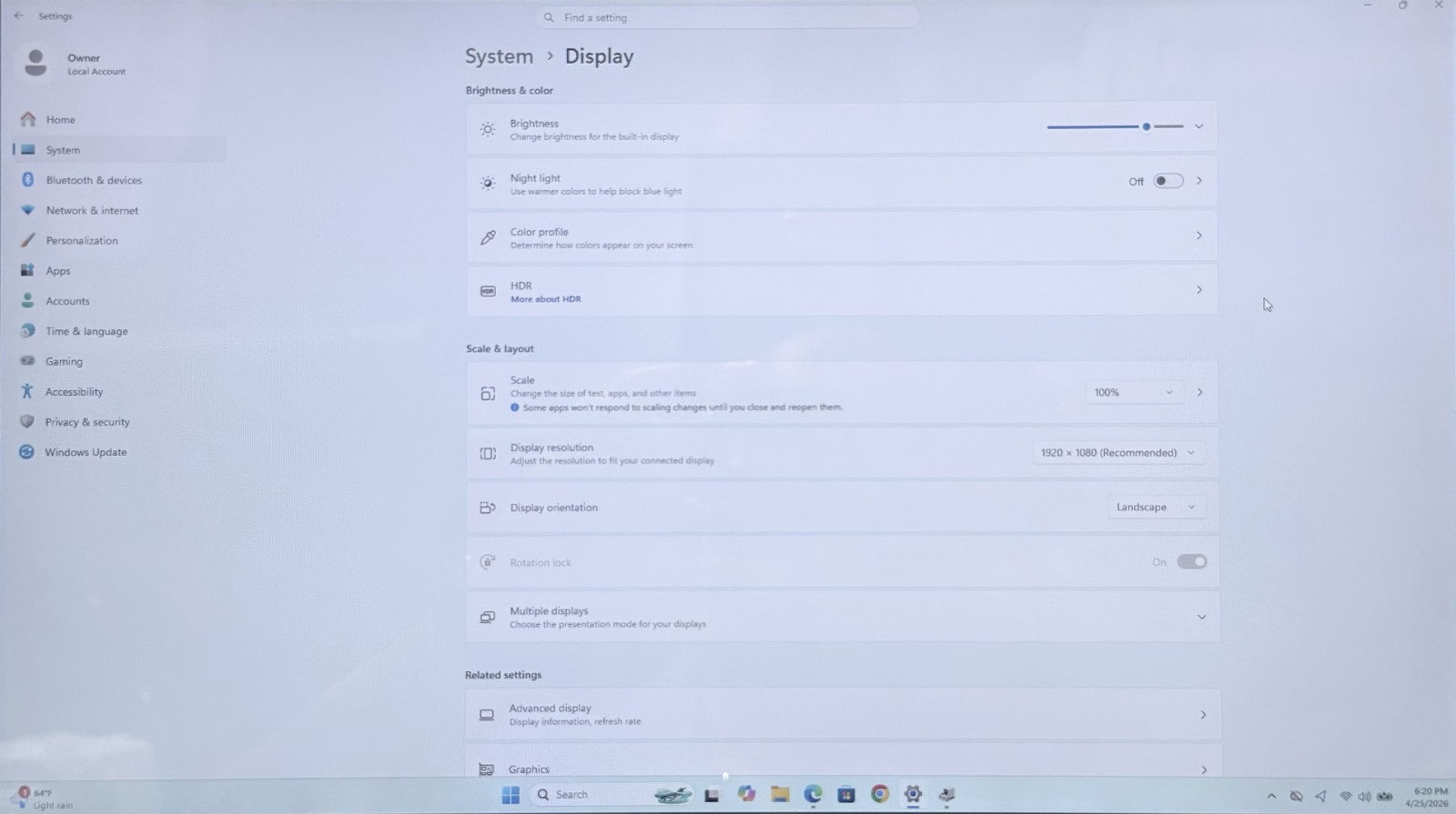The width and height of the screenshot is (1456, 814).
Task: Open Bluetooth & devices settings
Action: 94,180
